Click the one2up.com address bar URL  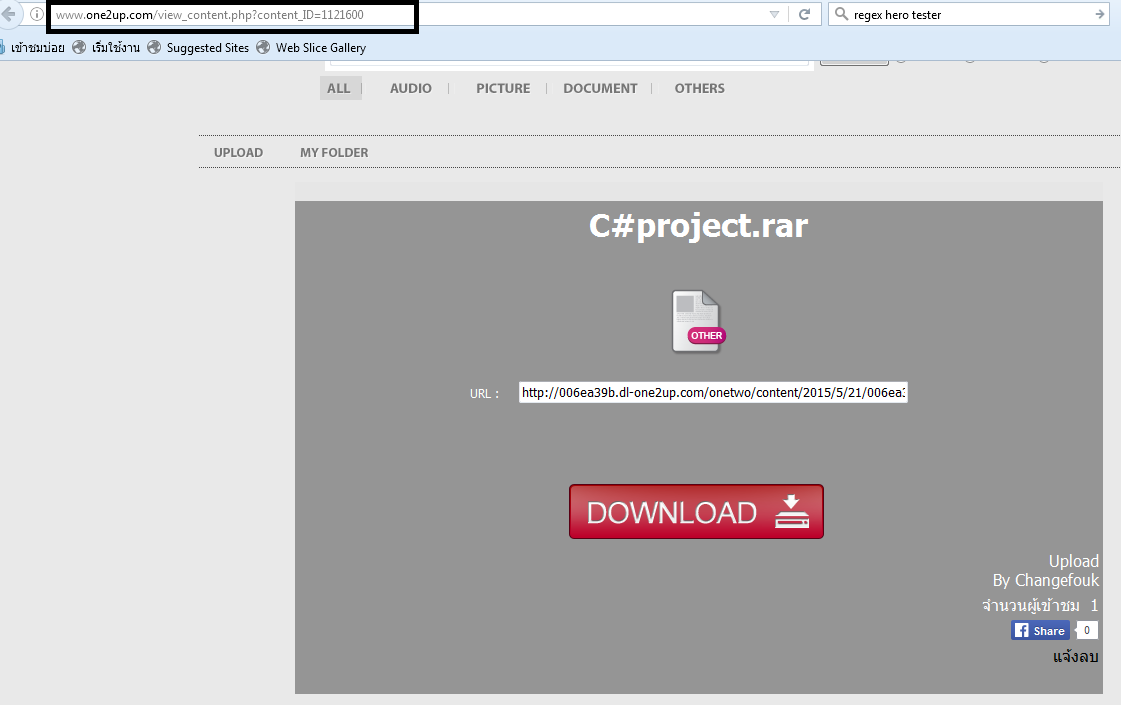(210, 15)
